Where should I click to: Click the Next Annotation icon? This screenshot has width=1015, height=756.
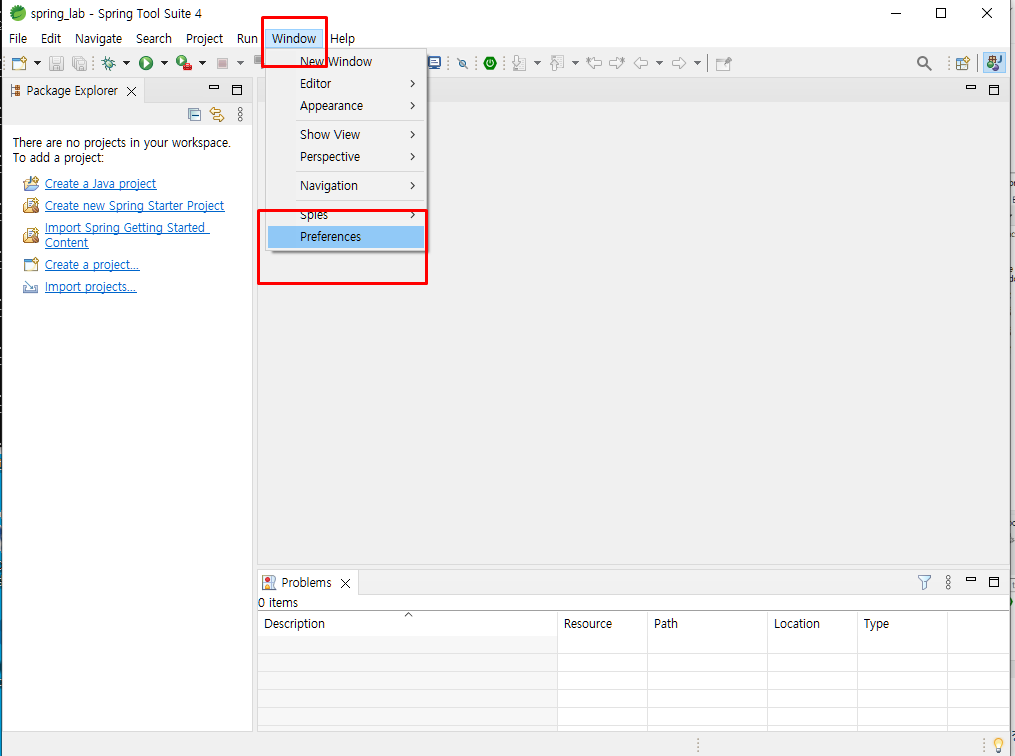click(519, 63)
